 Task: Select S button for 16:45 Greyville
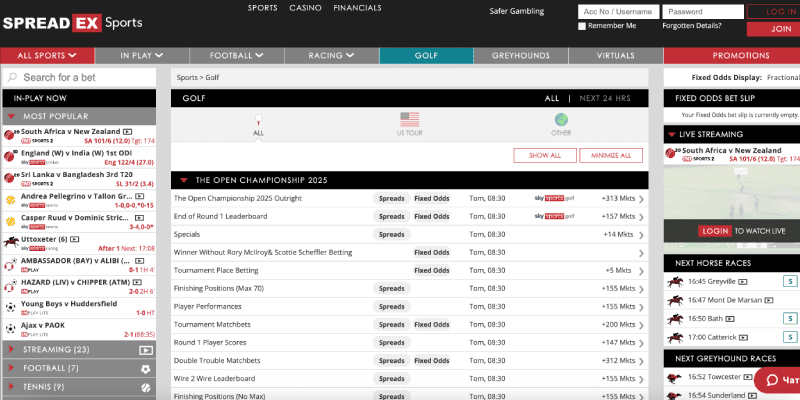coord(790,281)
